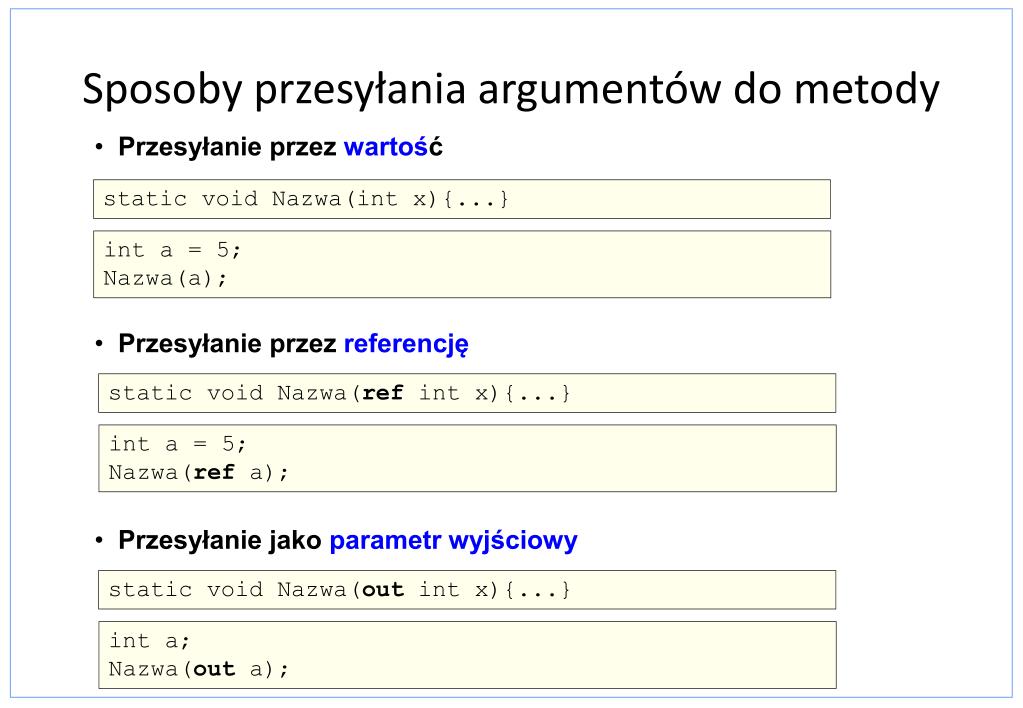This screenshot has width=1023, height=708.
Task: Click the "int a;" declaration in the last code box
Action: click(x=149, y=640)
